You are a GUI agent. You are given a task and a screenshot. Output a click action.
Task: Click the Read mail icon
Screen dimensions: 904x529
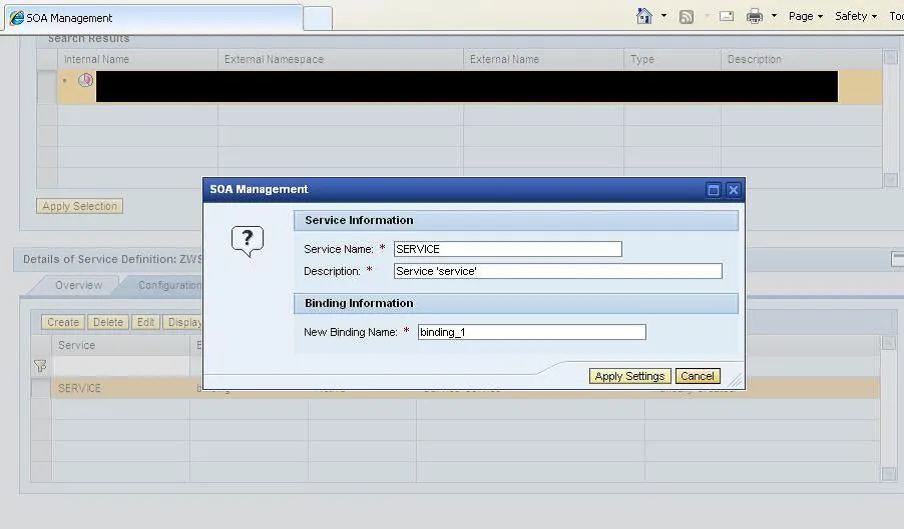coord(726,16)
